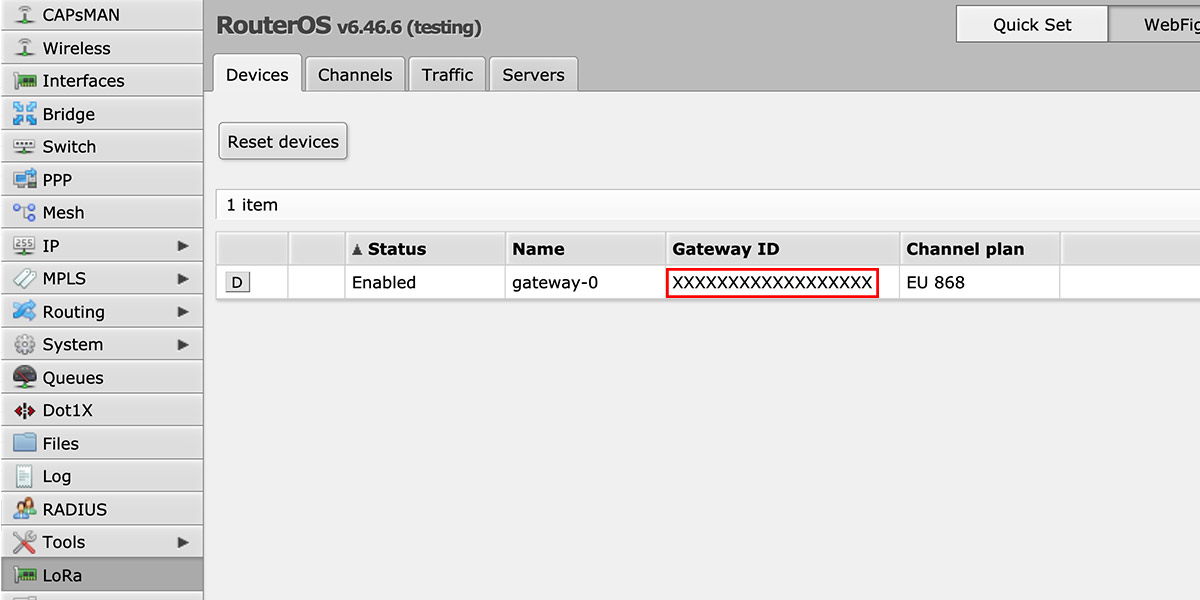Click the '1 item' count text
This screenshot has width=1200, height=600.
[252, 205]
